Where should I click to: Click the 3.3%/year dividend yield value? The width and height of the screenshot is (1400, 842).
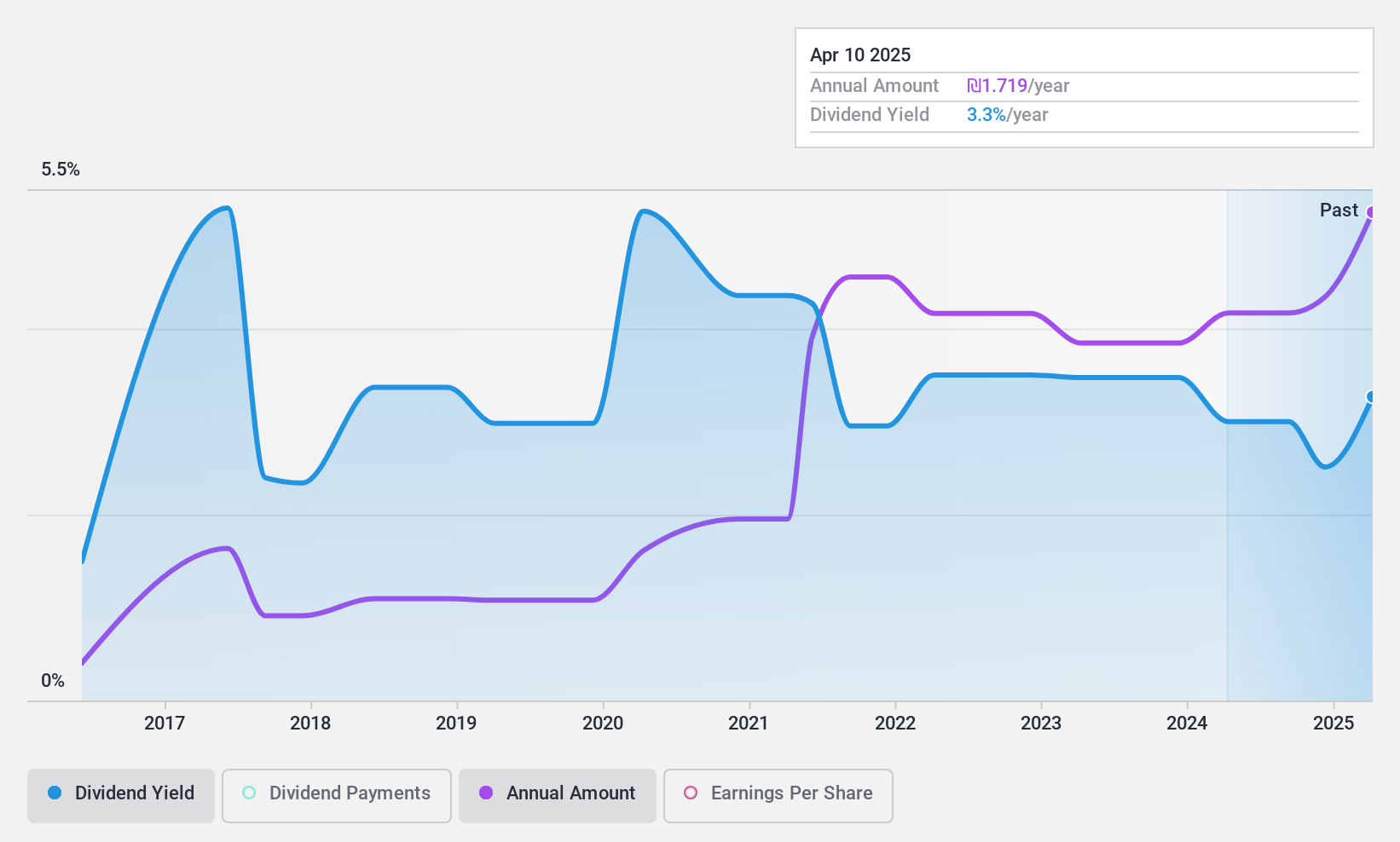click(x=1008, y=115)
